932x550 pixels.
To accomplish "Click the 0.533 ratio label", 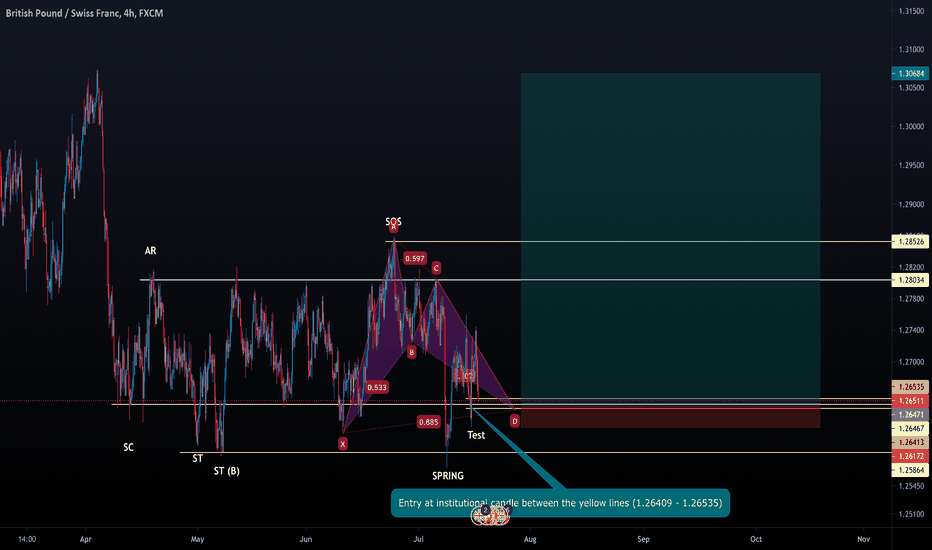I will coord(377,387).
